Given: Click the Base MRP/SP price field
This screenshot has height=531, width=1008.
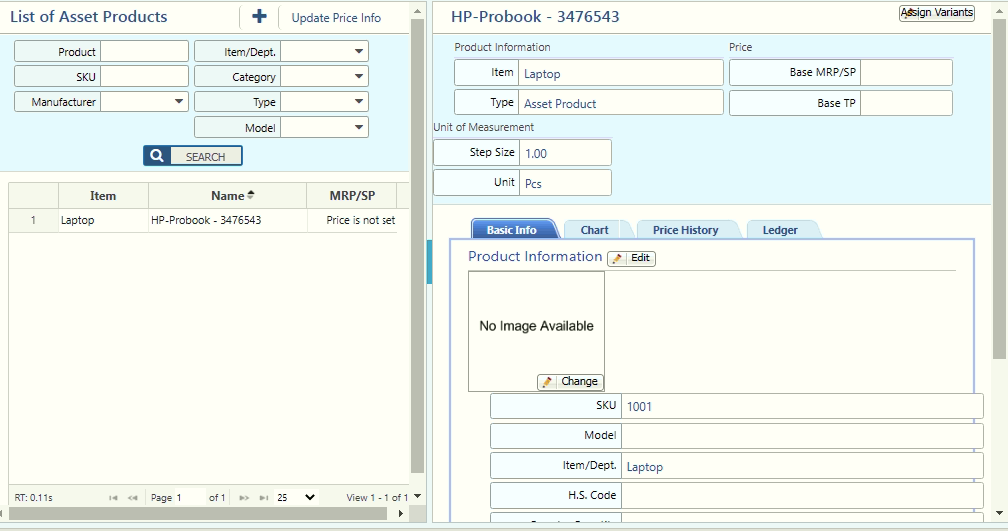Looking at the screenshot, I should [x=906, y=73].
